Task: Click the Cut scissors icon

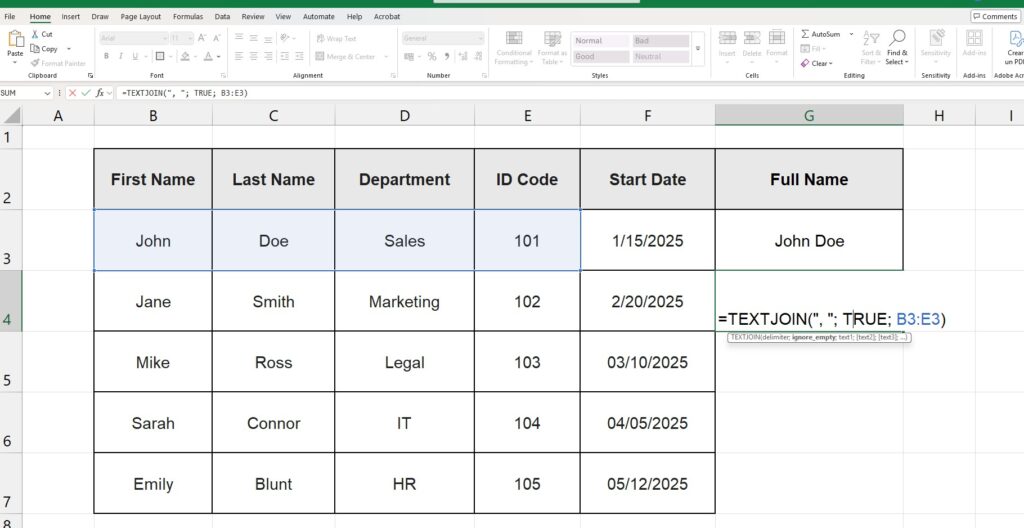Action: point(35,34)
